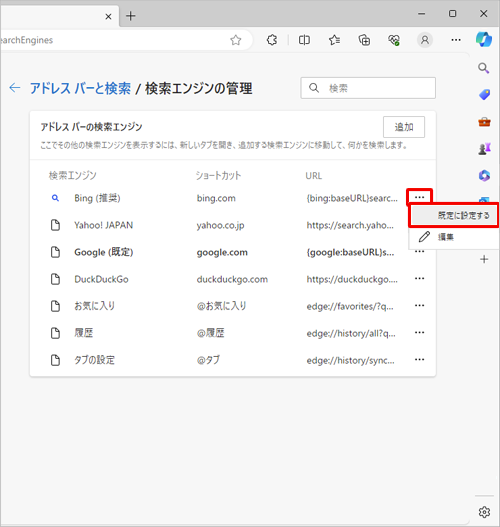Open more actions for タブの設定 row
The width and height of the screenshot is (500, 527).
pos(419,359)
